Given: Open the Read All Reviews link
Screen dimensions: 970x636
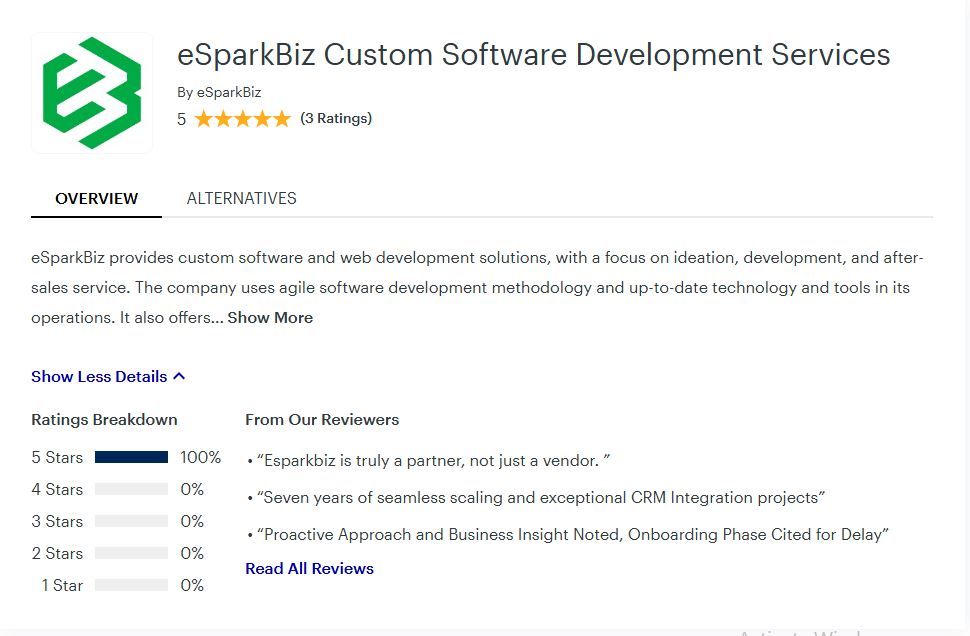Looking at the screenshot, I should 309,568.
